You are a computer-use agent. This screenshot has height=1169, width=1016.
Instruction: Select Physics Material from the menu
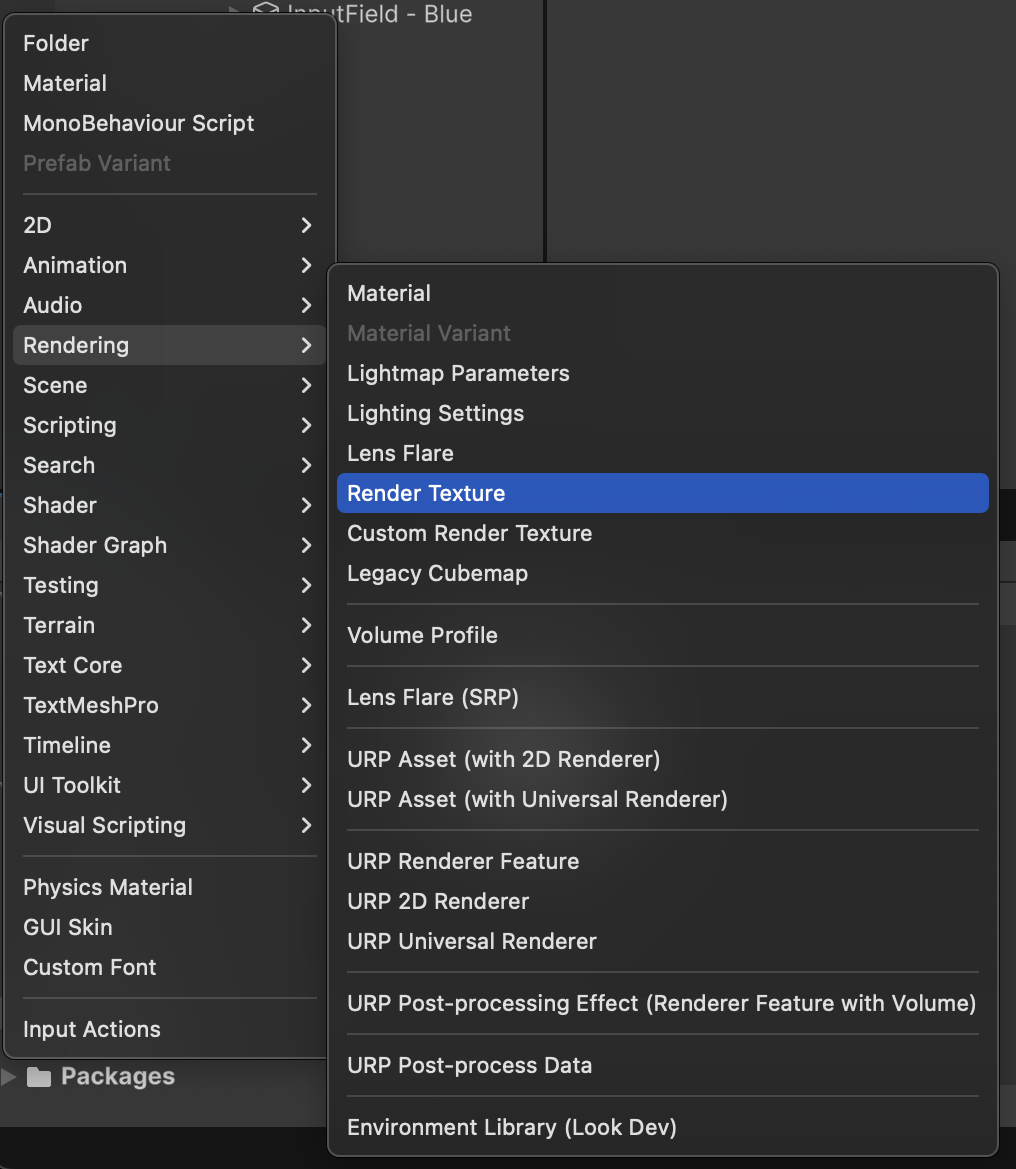click(108, 887)
